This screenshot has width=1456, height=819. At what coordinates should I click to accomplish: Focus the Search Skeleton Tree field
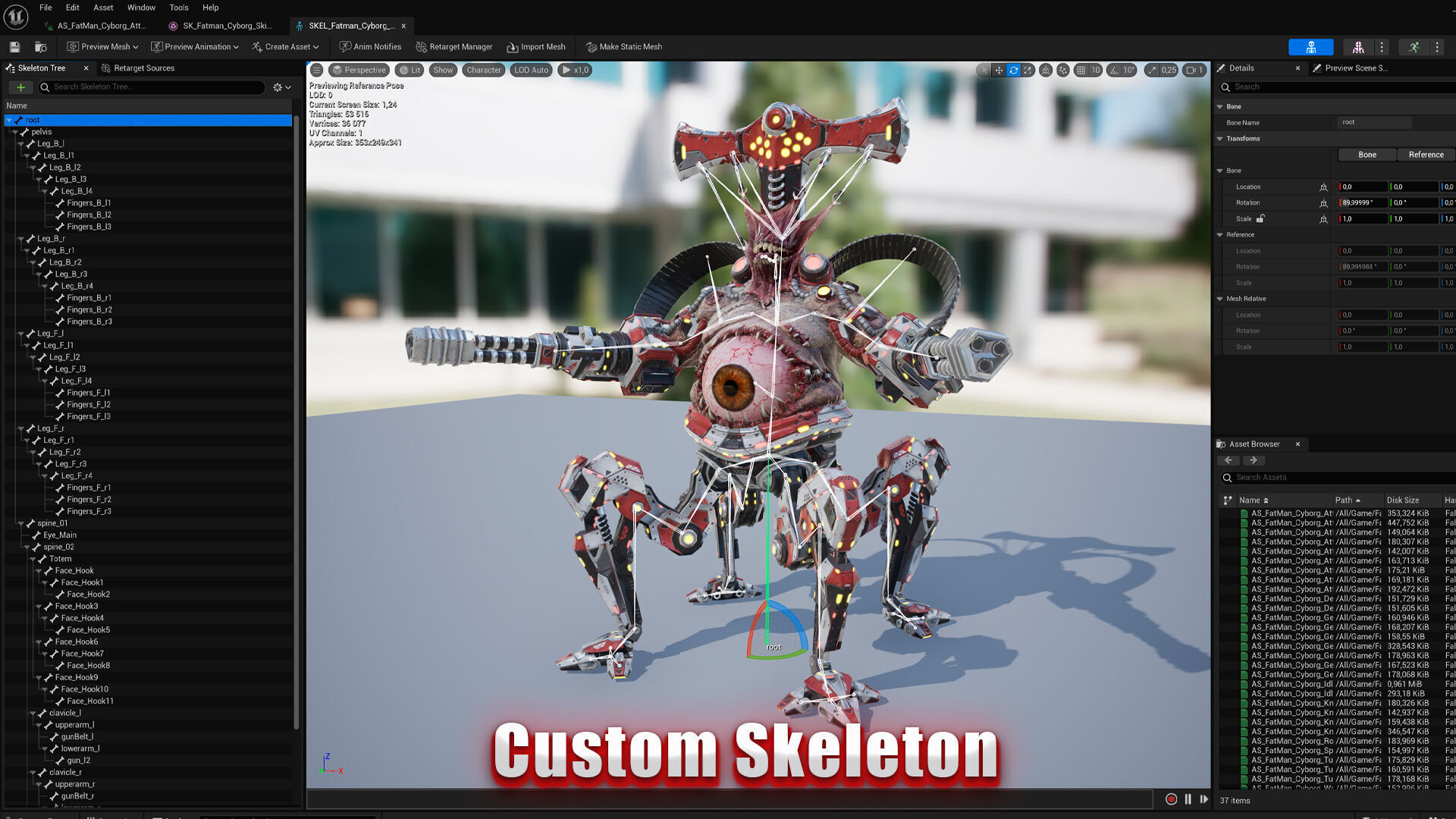pos(152,87)
